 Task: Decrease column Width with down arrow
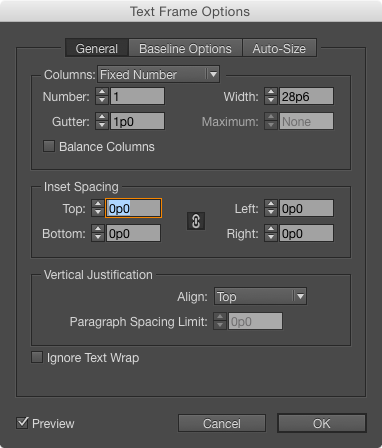(x=271, y=100)
